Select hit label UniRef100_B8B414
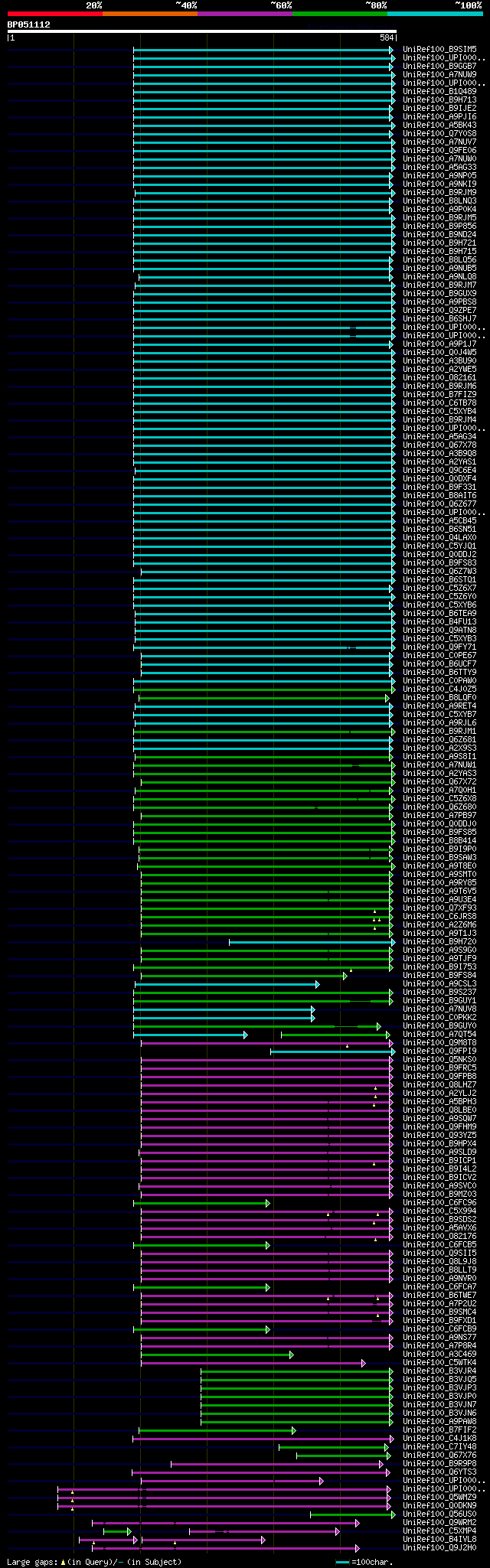 439,841
